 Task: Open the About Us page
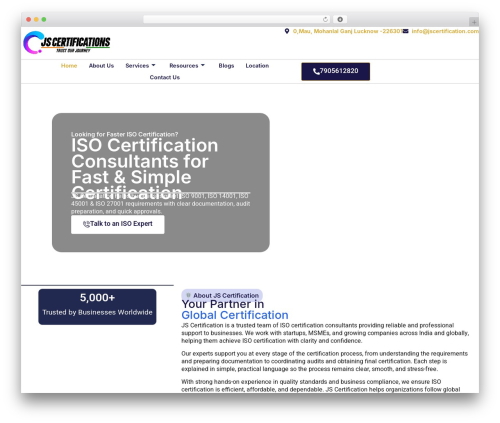(x=101, y=66)
